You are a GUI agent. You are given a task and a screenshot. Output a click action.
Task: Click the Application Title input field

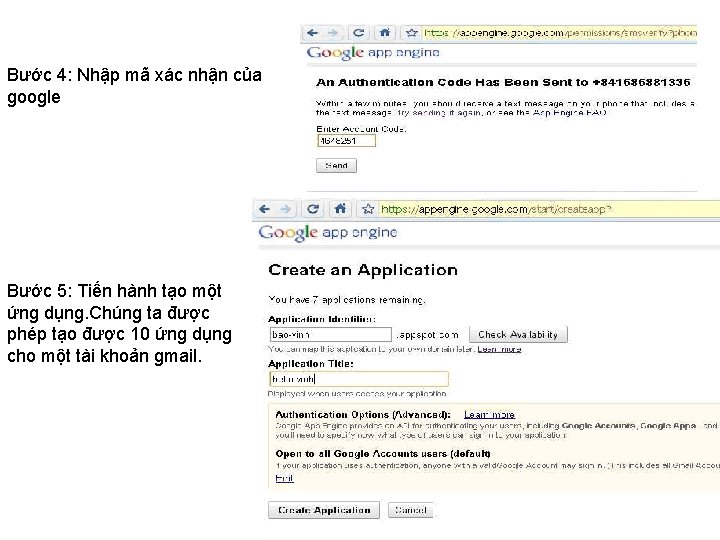(x=359, y=379)
